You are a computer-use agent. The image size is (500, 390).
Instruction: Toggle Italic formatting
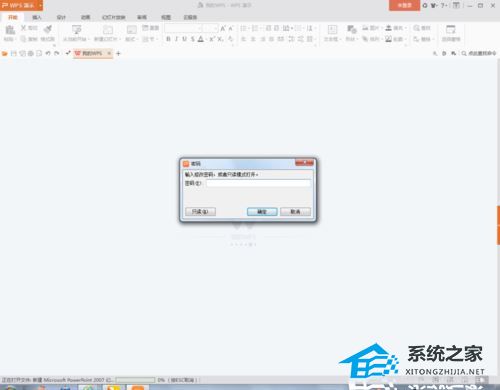click(x=176, y=39)
